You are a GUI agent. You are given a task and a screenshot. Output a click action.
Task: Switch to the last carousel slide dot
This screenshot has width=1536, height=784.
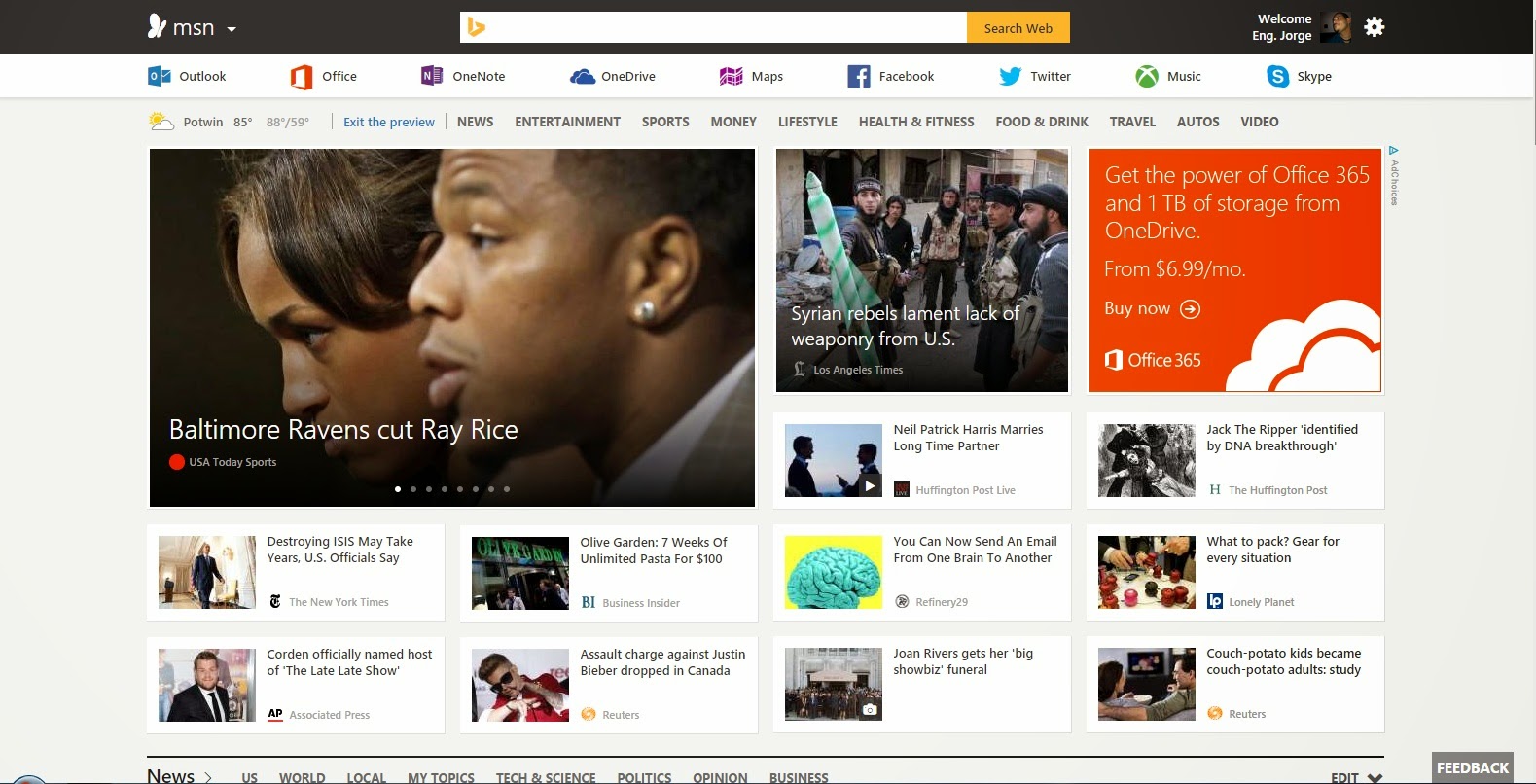[507, 489]
